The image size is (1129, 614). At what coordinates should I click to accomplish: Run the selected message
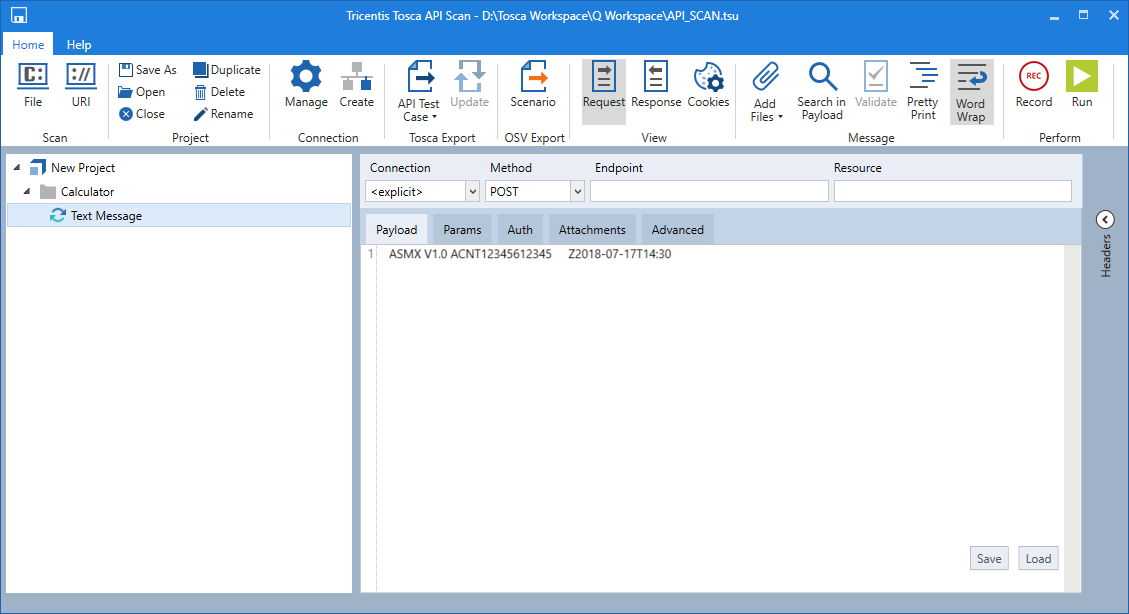tap(1081, 84)
